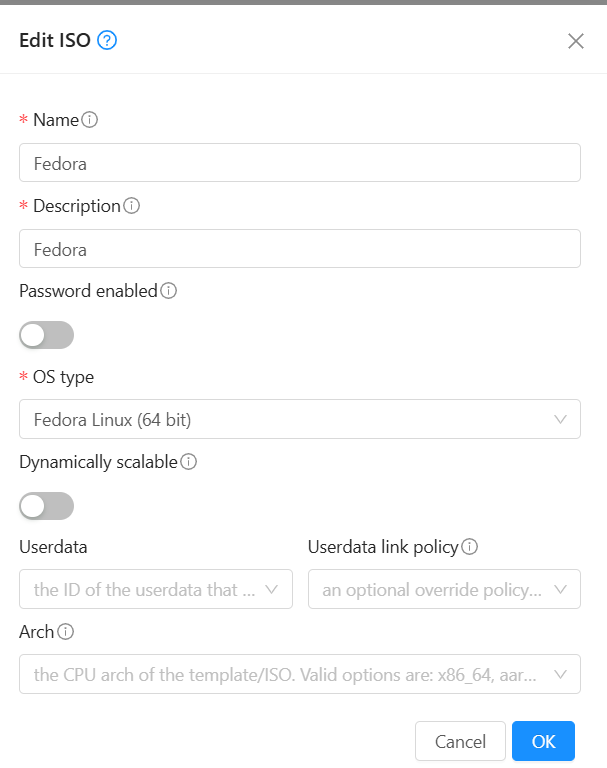This screenshot has width=607, height=768.
Task: Confirm changes with the OK button
Action: (x=543, y=741)
